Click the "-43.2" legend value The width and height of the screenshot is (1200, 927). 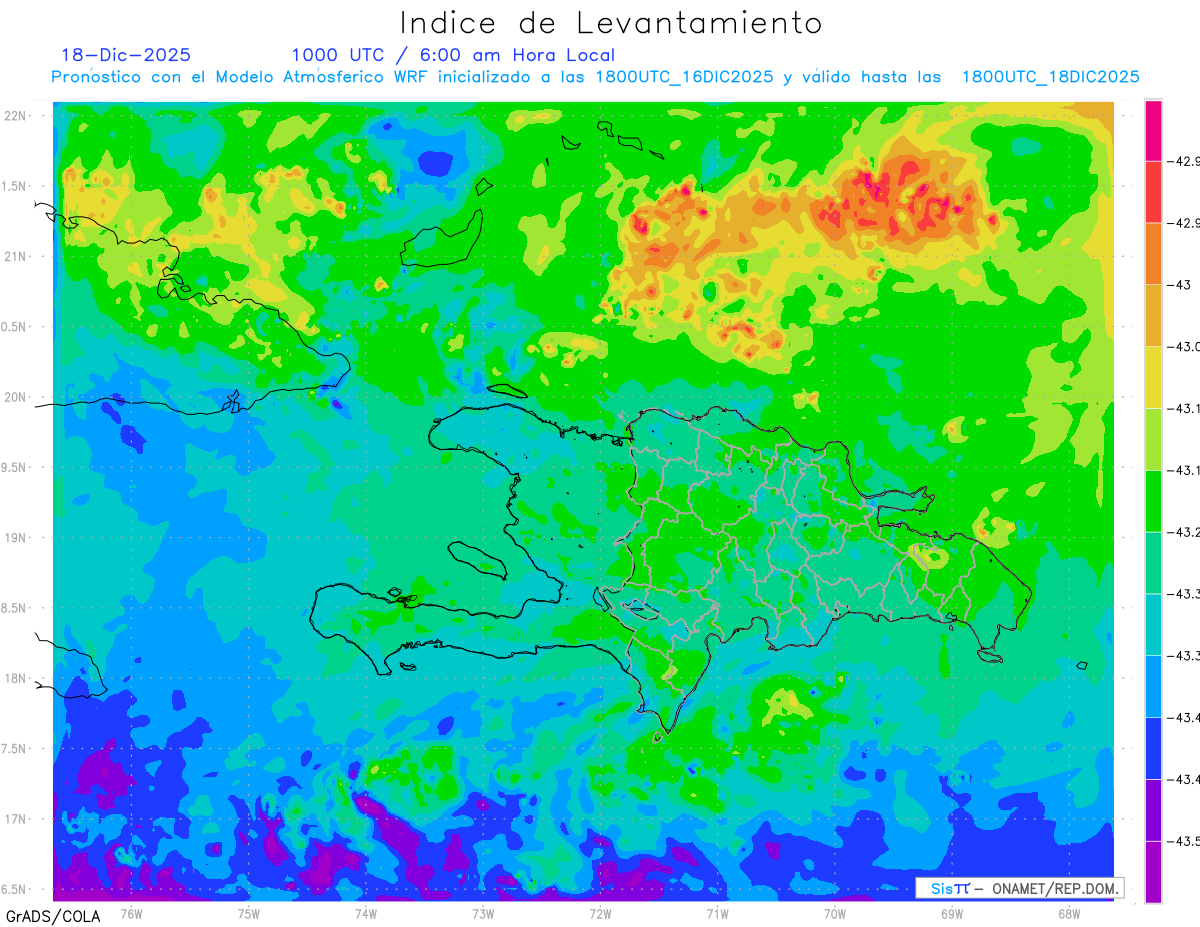pyautogui.click(x=1186, y=532)
